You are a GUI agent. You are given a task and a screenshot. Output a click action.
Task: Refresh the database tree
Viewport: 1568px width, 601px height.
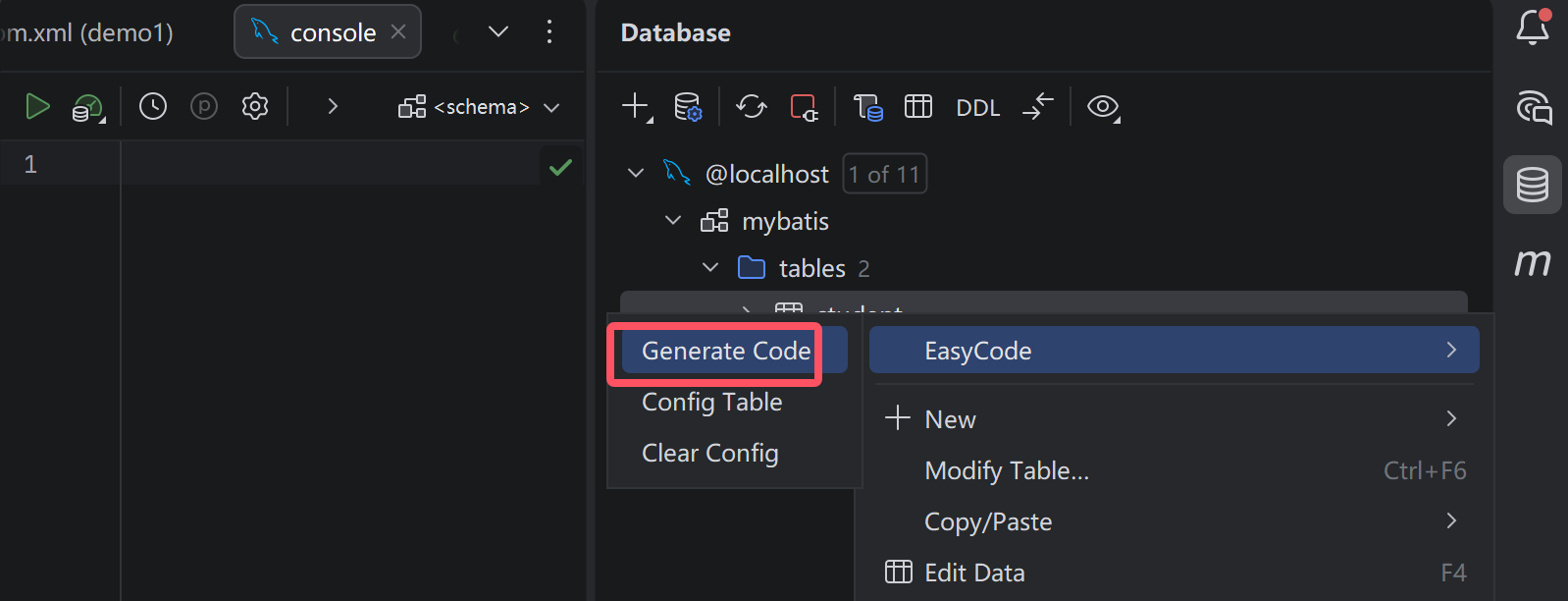(752, 106)
